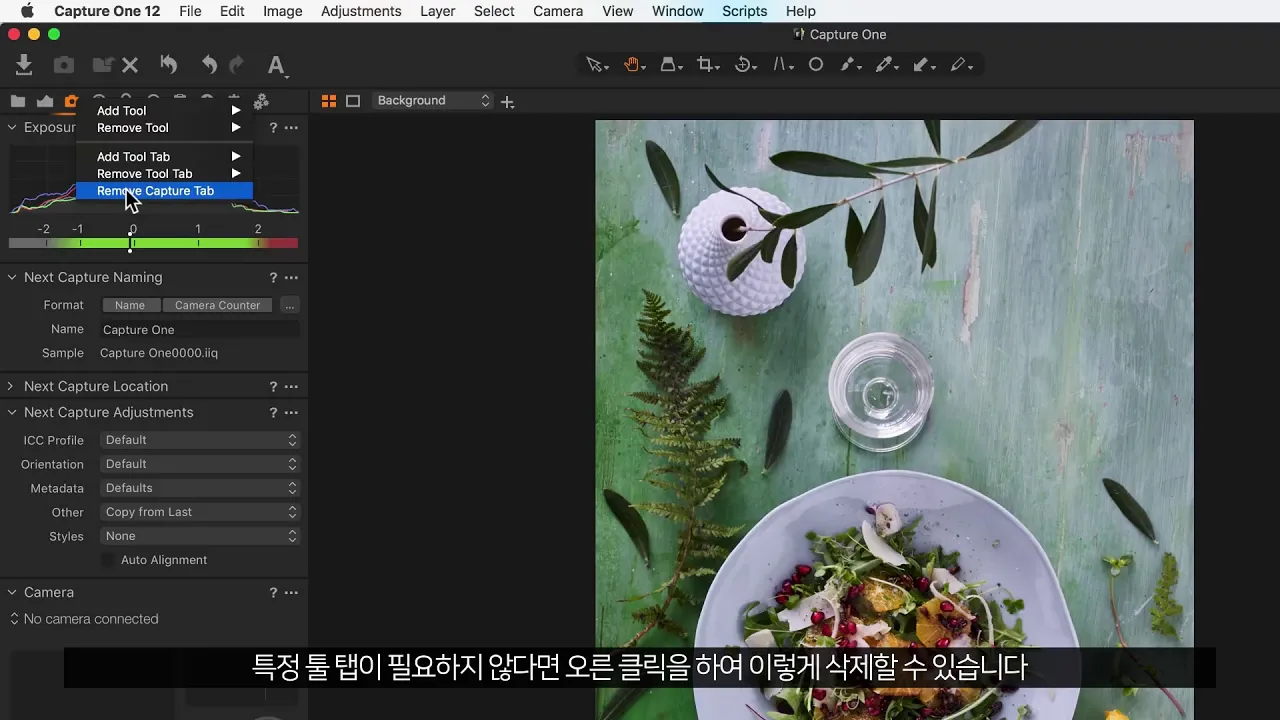Click the Camera Counter format token

pos(217,306)
